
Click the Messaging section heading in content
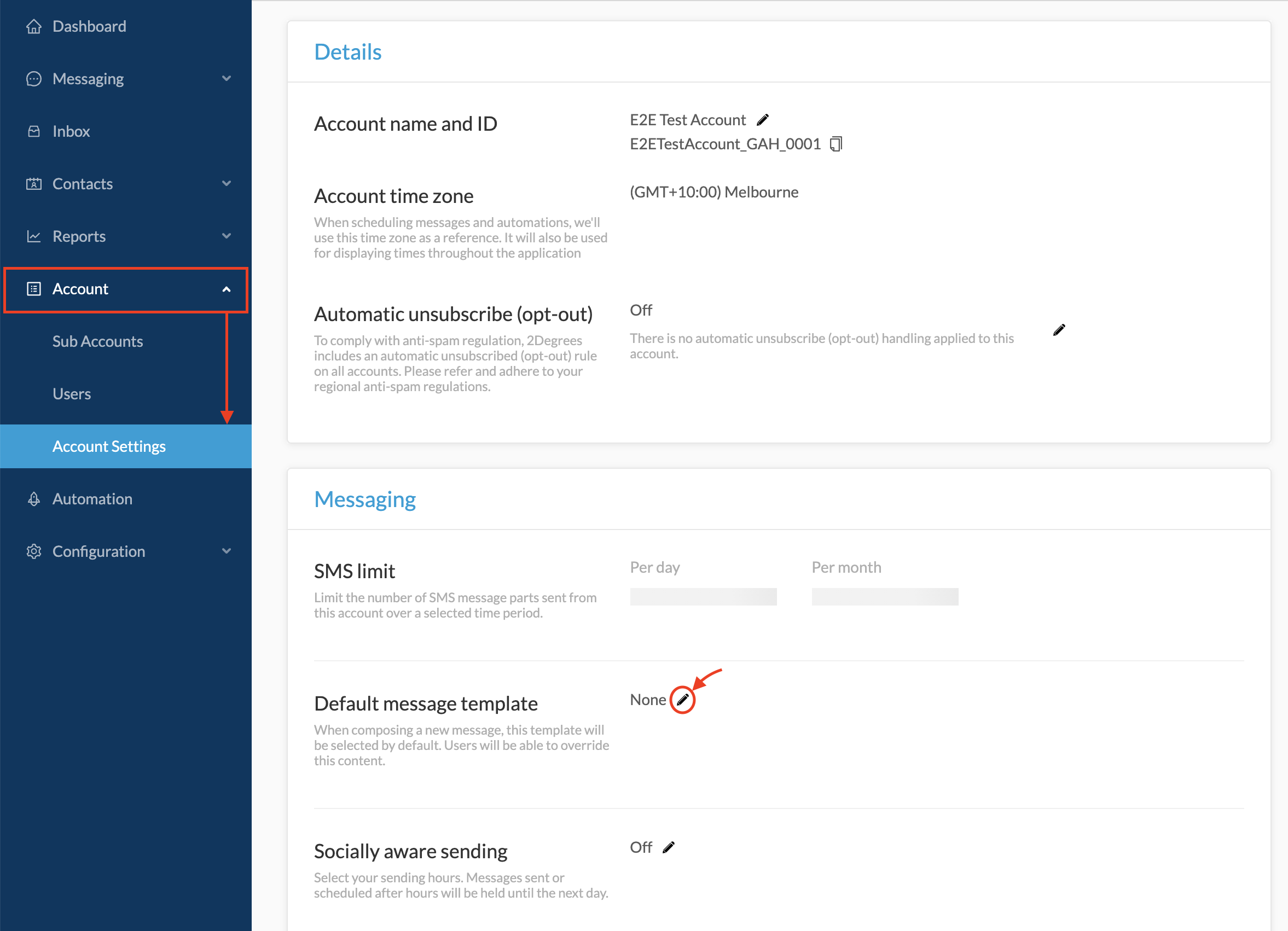click(364, 499)
